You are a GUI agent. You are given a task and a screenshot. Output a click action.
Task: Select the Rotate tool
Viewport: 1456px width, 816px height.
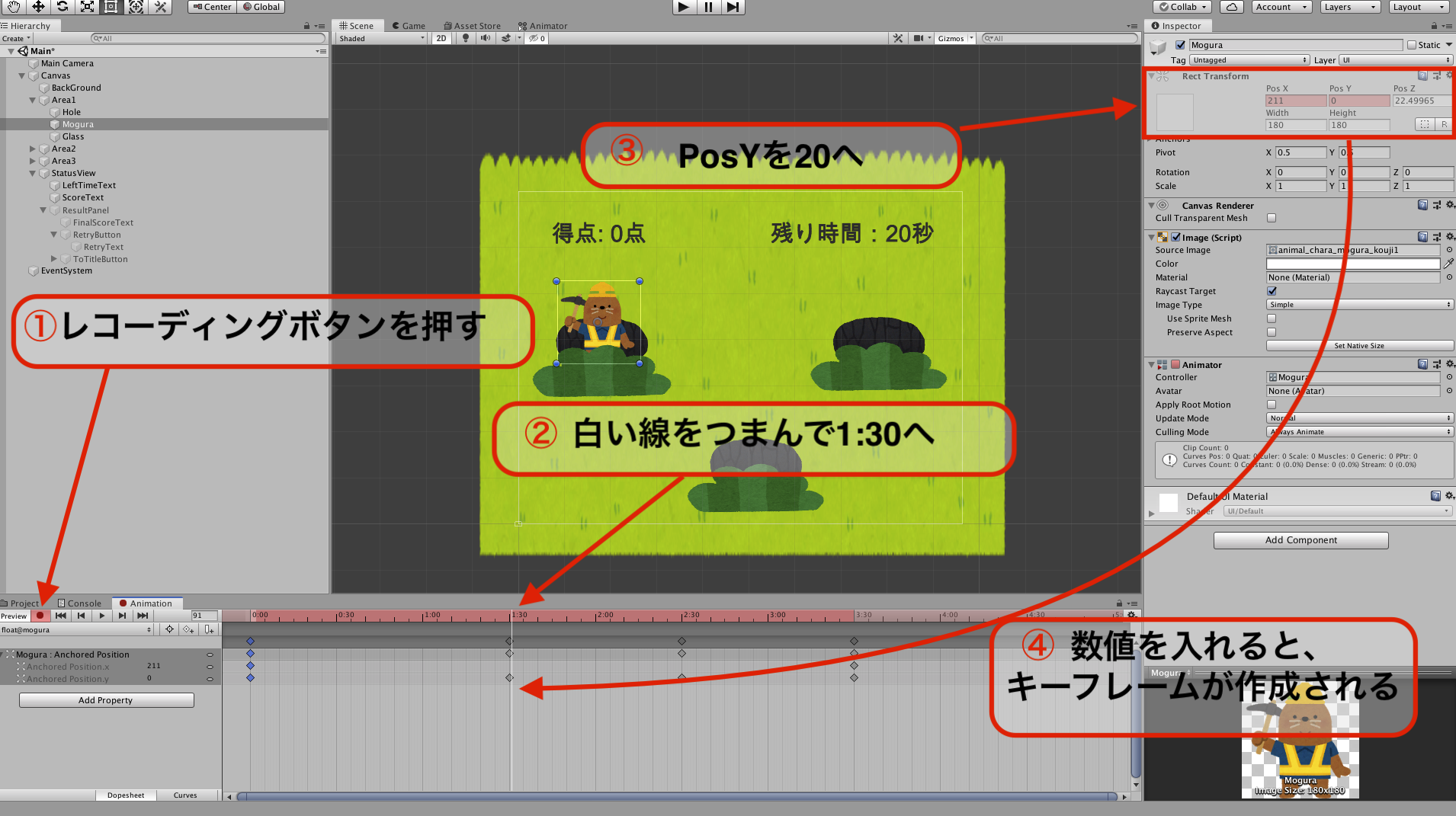tap(63, 7)
